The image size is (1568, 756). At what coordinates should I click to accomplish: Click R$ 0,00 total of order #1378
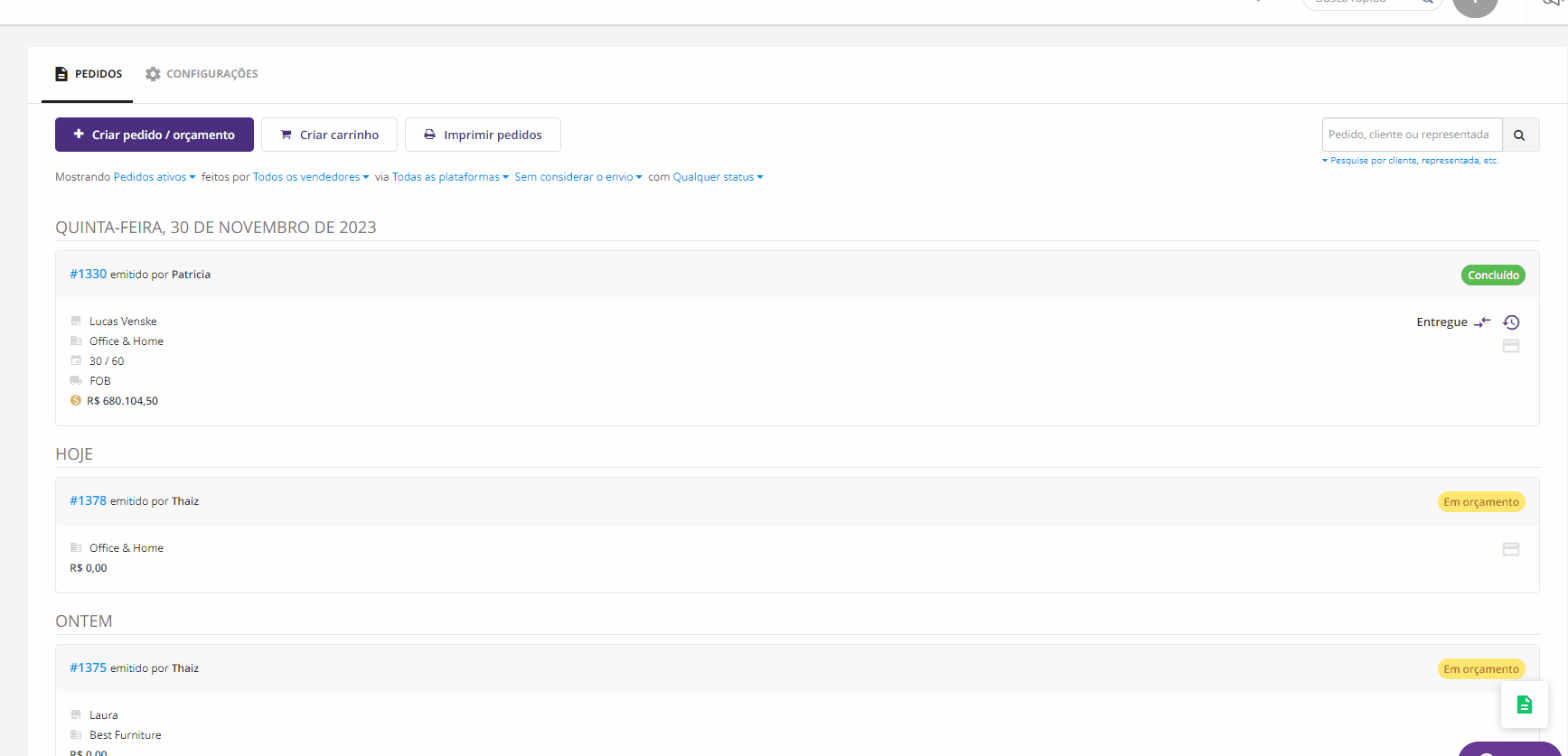coord(89,568)
